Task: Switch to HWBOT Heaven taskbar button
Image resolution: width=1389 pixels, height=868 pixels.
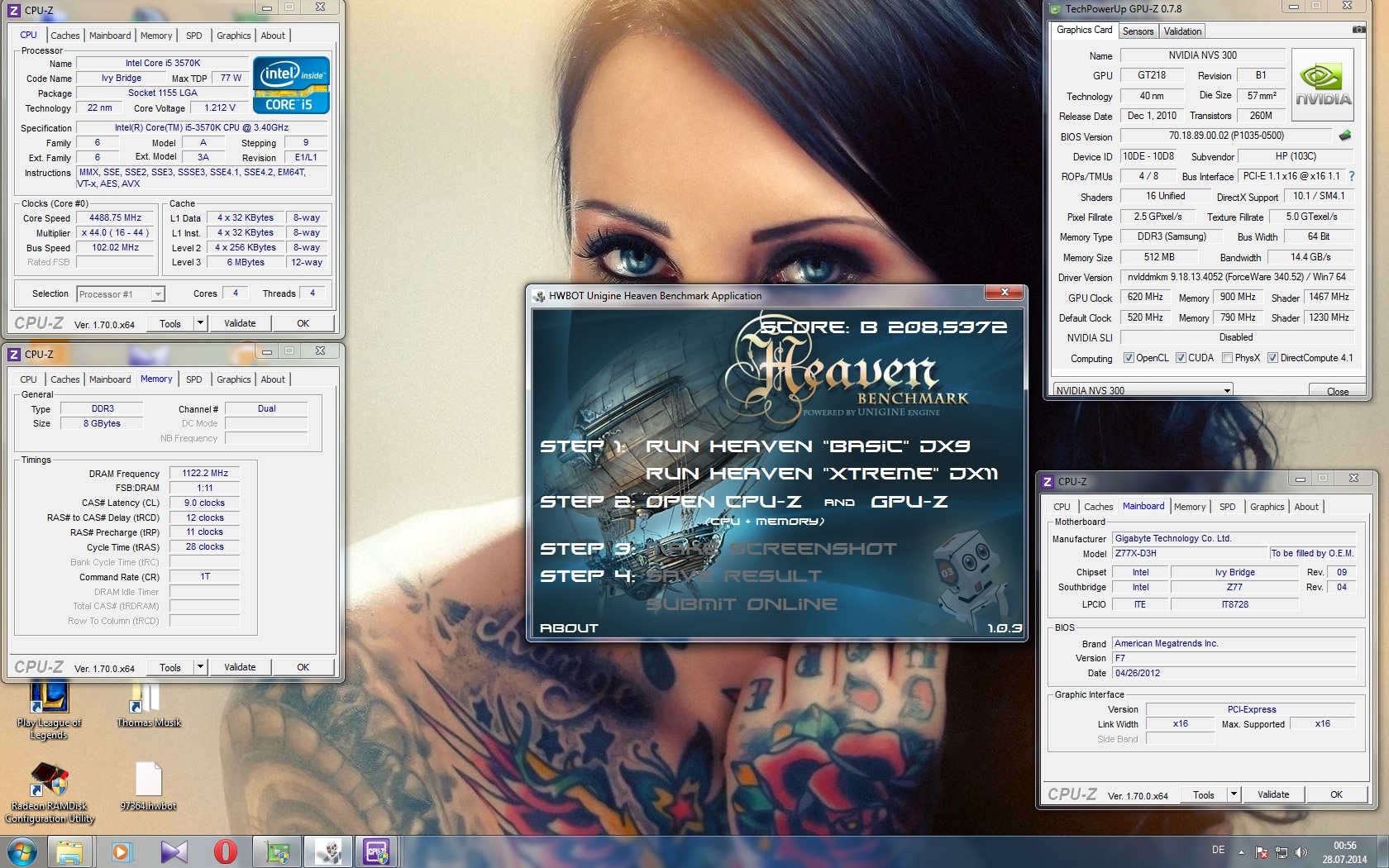Action: 328,851
